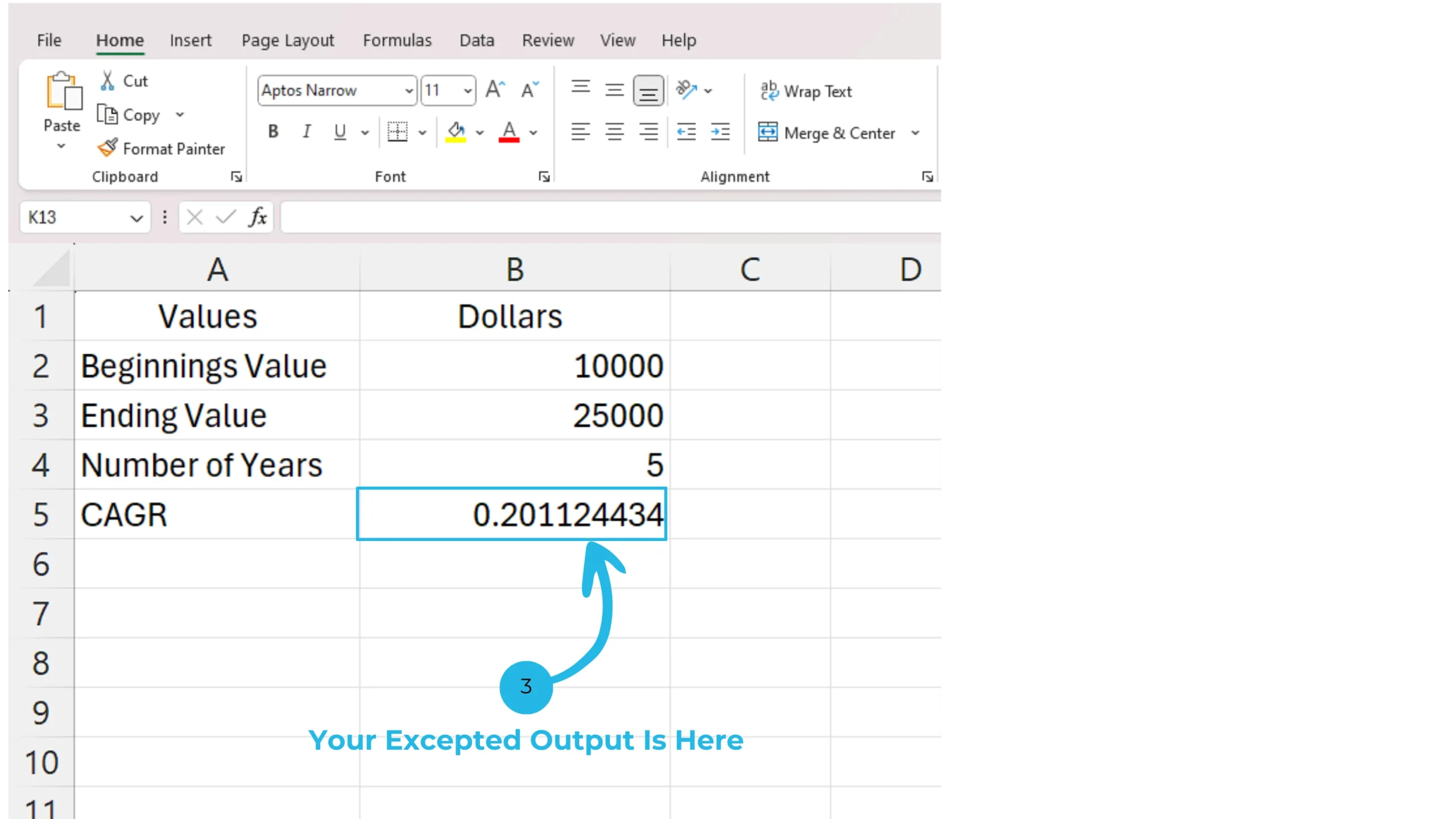
Task: Toggle Bold formatting
Action: [273, 132]
